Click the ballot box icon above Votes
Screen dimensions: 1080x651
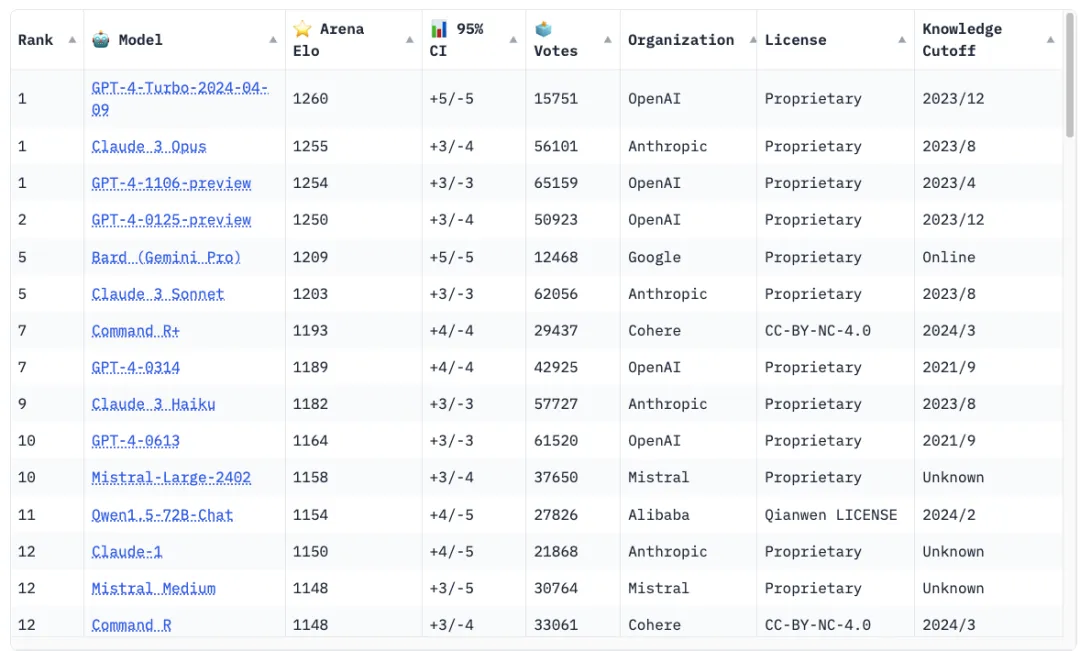[x=543, y=29]
